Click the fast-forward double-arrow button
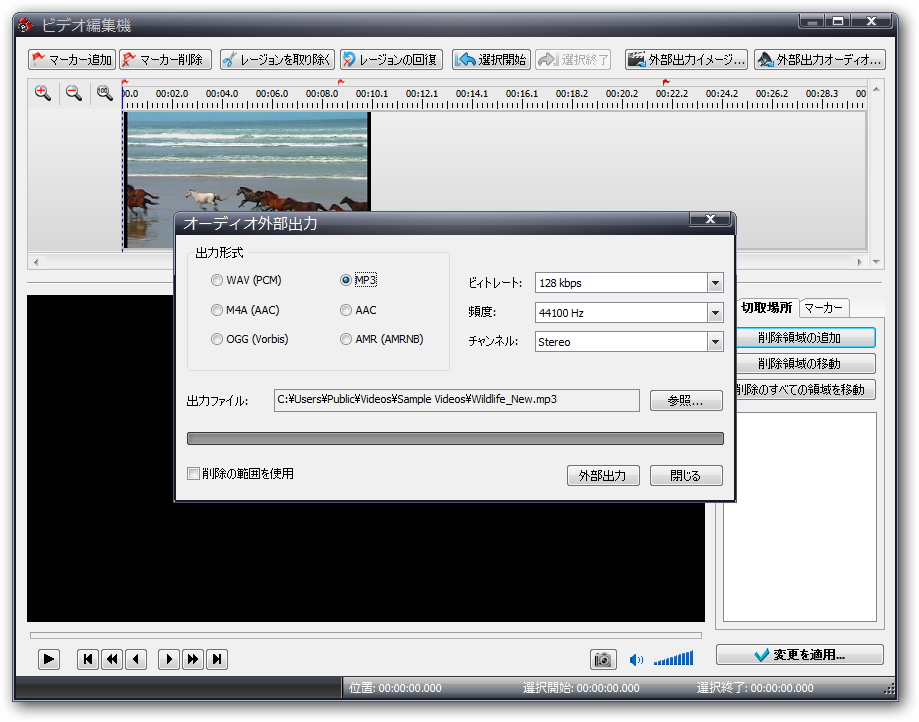This screenshot has width=919, height=722. click(x=193, y=659)
